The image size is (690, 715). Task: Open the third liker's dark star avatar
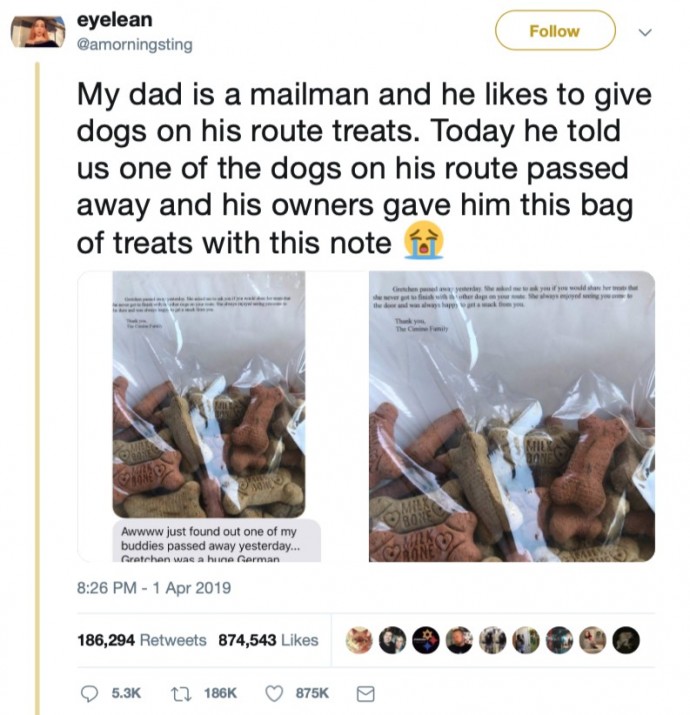[426, 640]
